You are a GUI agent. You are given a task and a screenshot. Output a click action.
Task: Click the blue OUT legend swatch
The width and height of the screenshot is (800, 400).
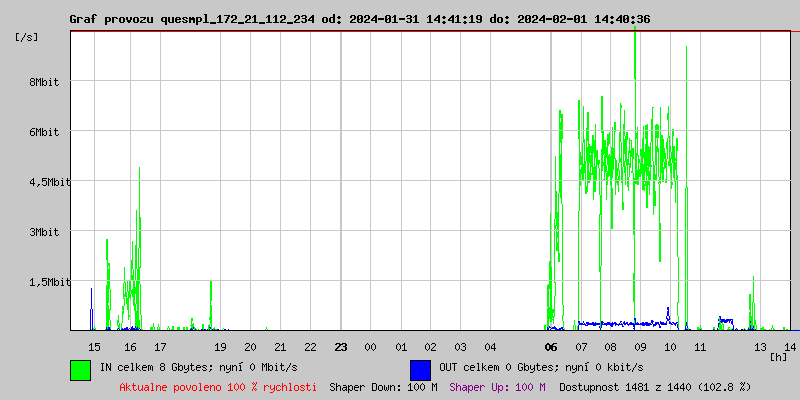click(420, 369)
